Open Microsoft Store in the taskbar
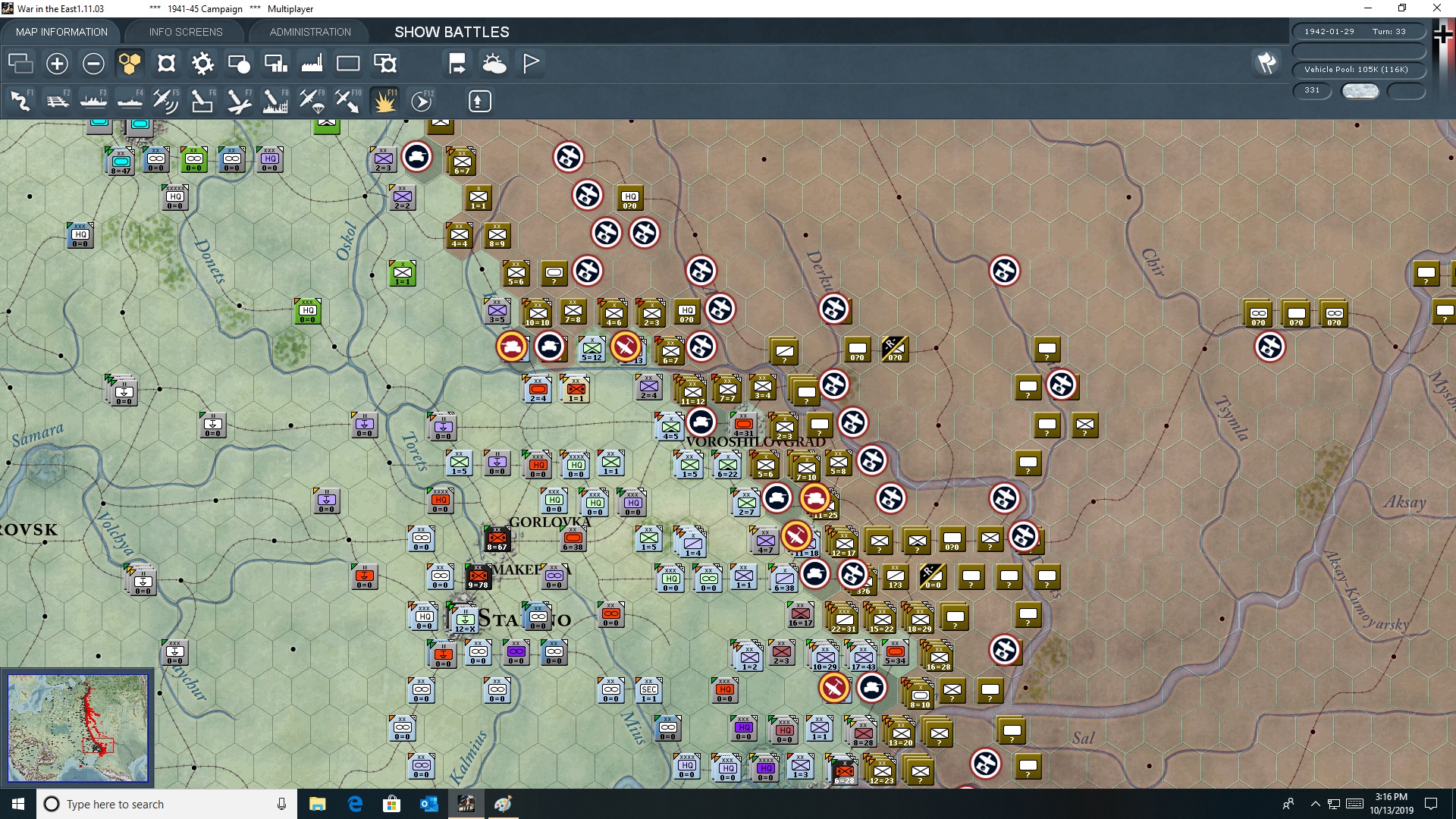The image size is (1456, 819). point(391,804)
